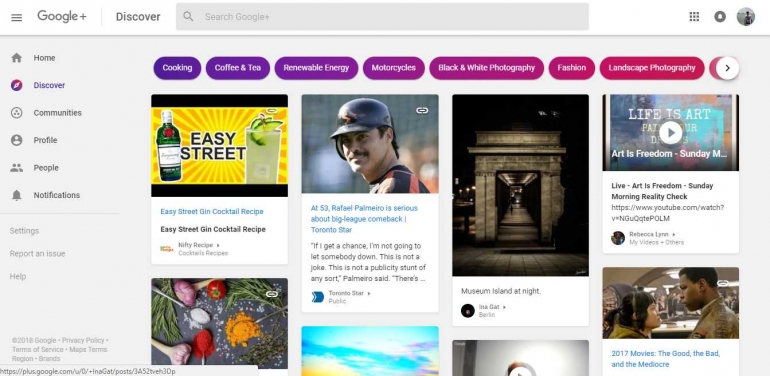Open the 2017 Movies still image

point(670,303)
